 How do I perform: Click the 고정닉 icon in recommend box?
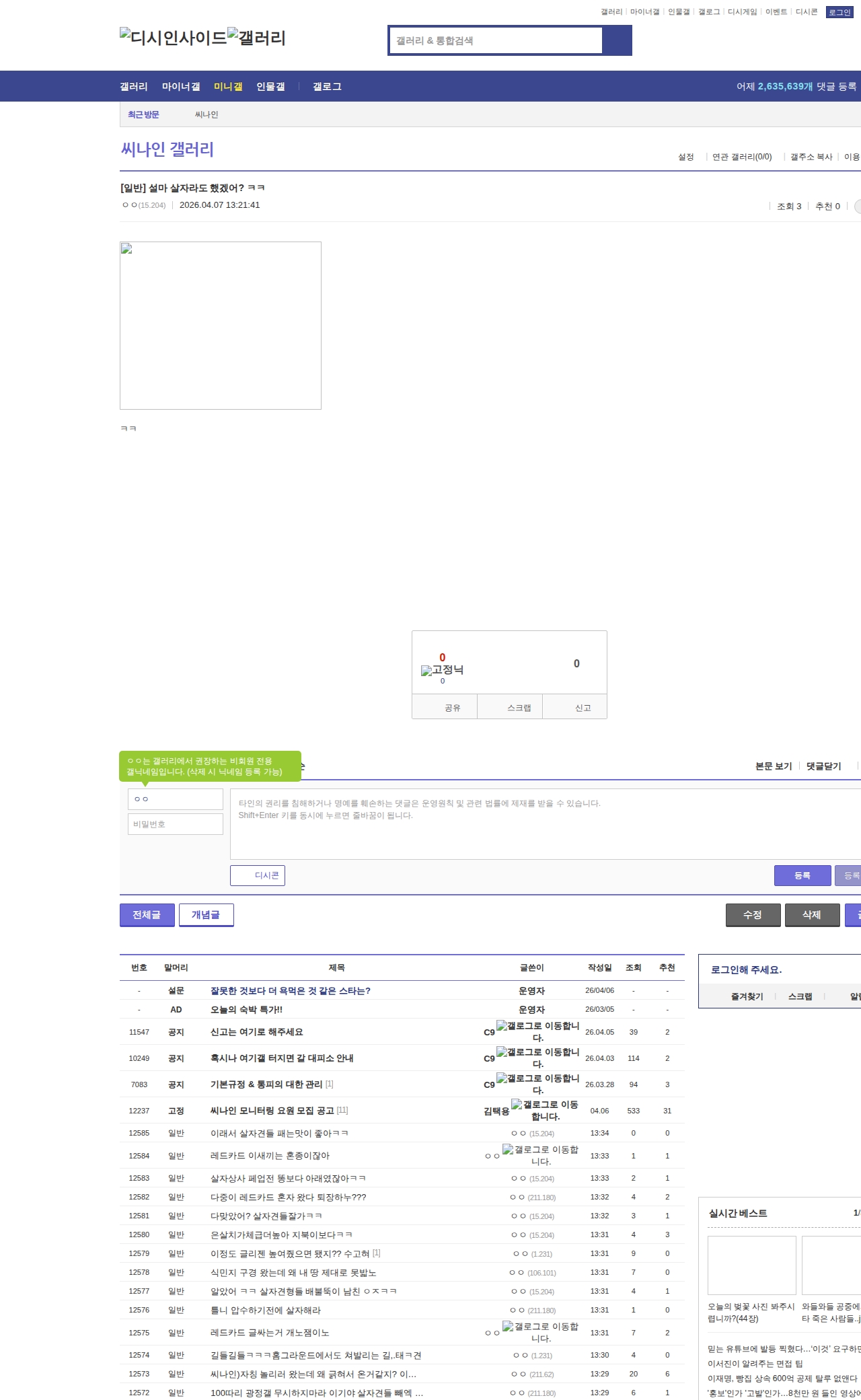coord(442,670)
